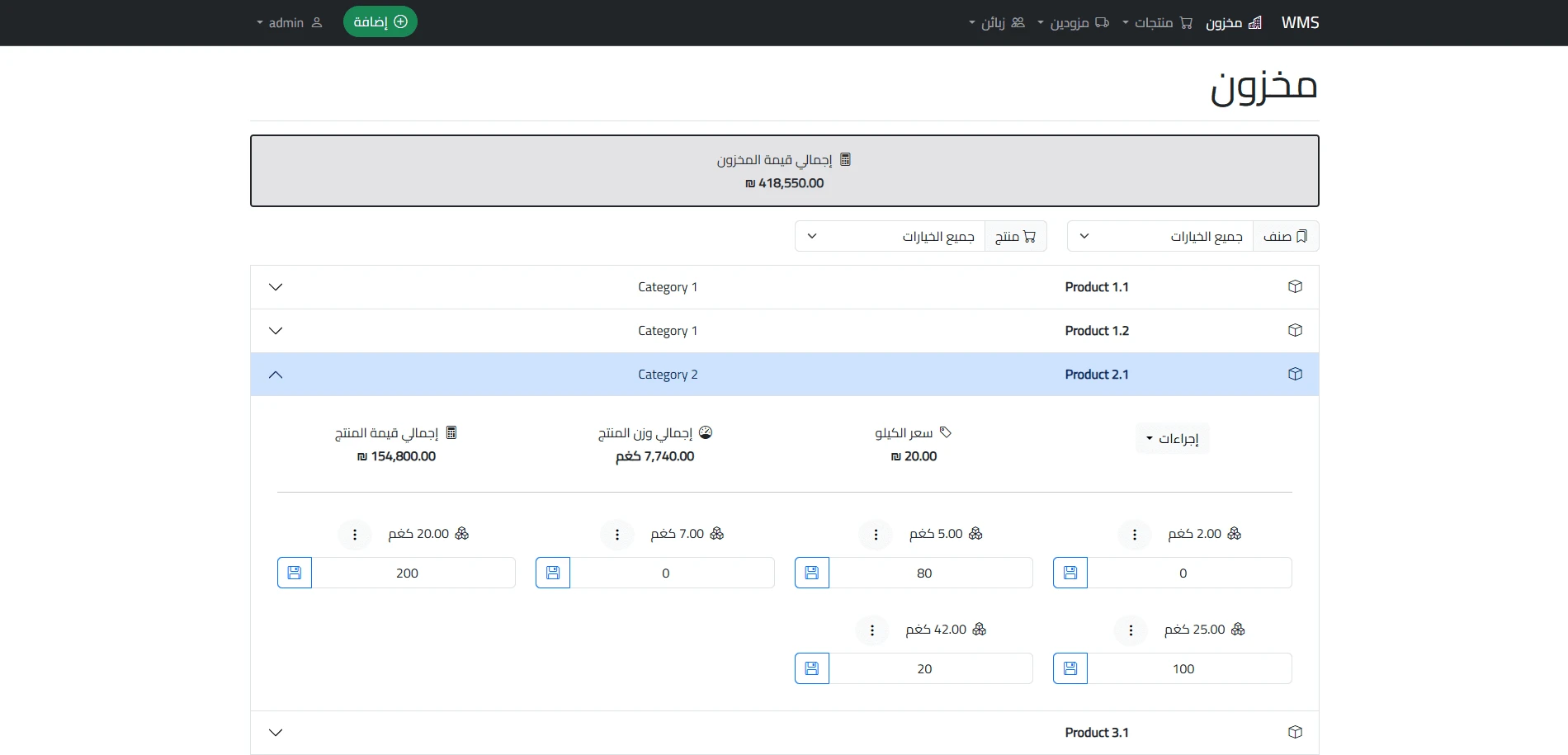Open the صنف category filter dropdown
Image resolution: width=1568 pixels, height=755 pixels.
(x=1160, y=236)
